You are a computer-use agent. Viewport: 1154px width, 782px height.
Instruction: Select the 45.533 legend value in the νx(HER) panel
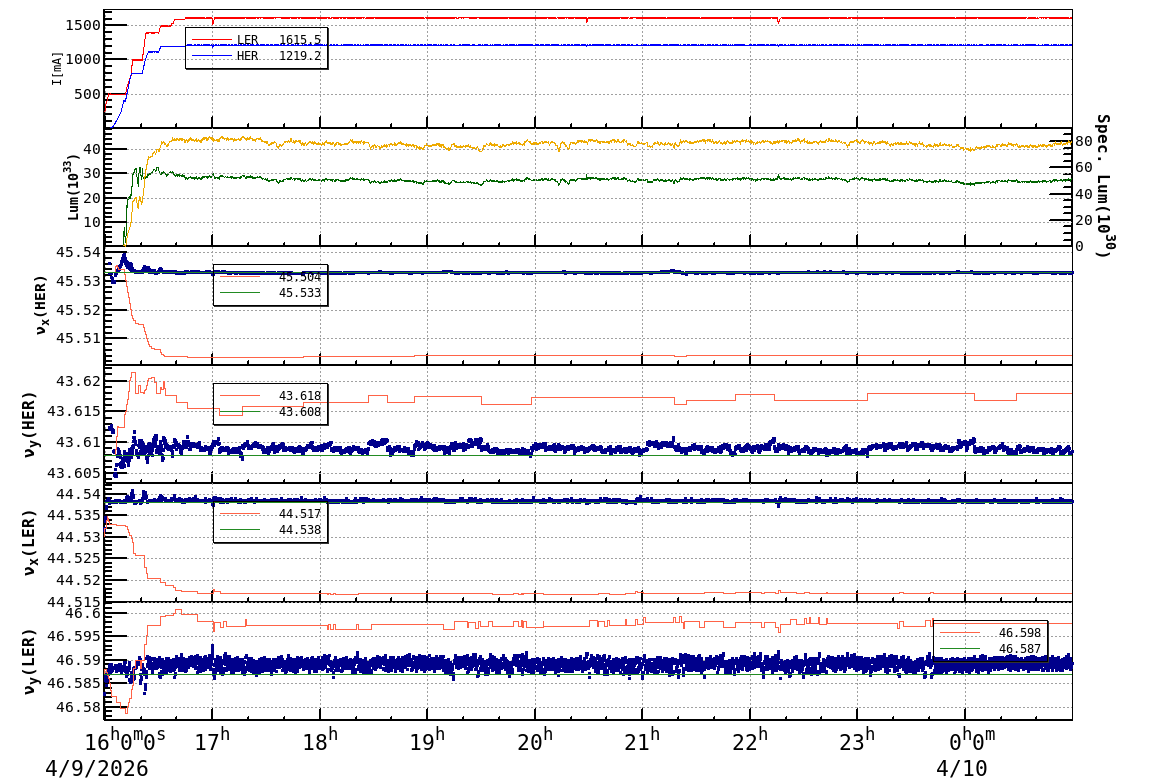[300, 293]
